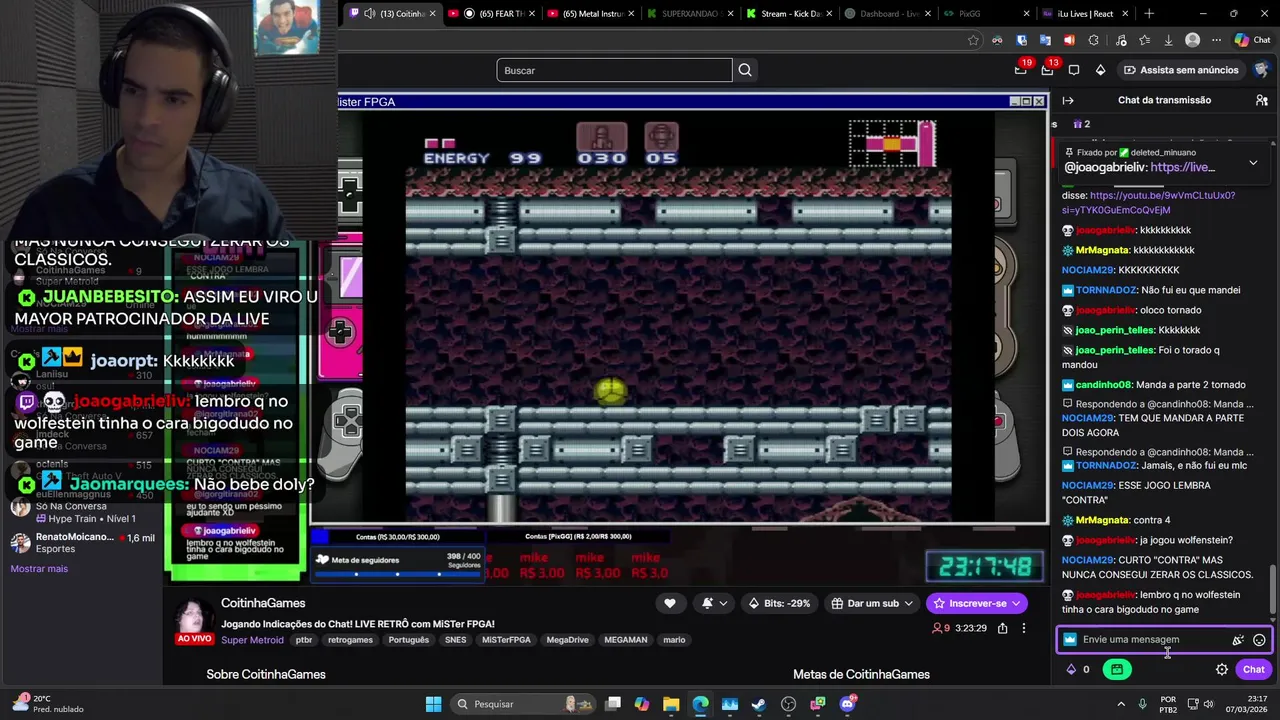Open the Copilot Chat button in the browser toolbar
Viewport: 1280px width, 720px height.
click(x=1254, y=40)
